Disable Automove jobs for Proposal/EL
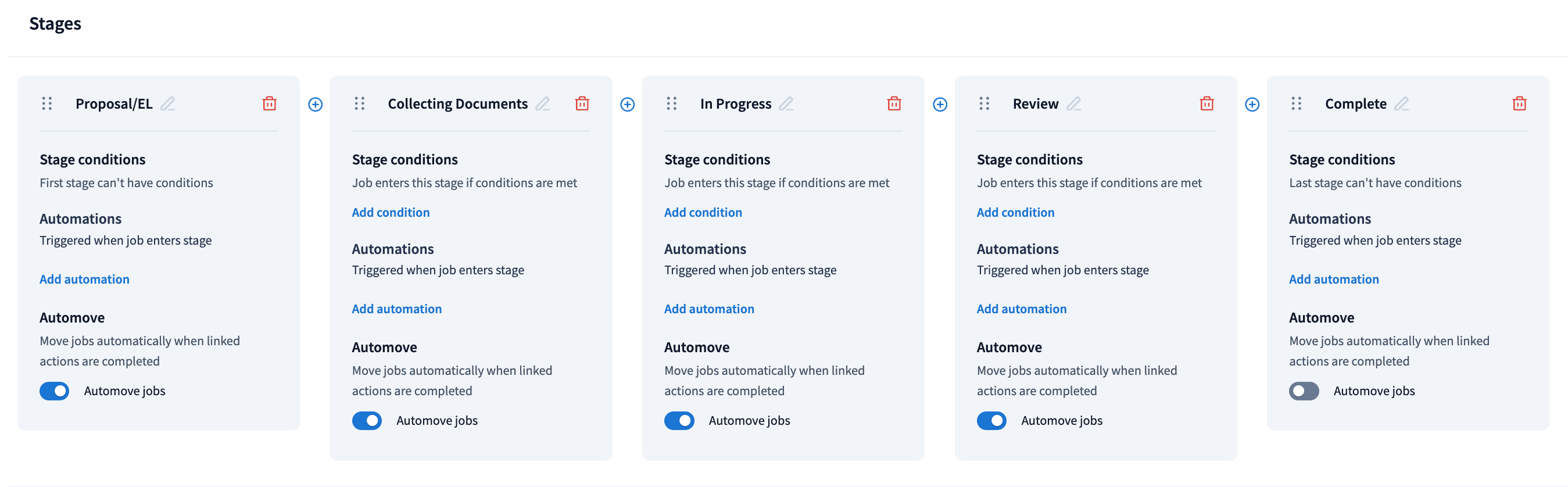This screenshot has height=487, width=1568. pyautogui.click(x=55, y=391)
